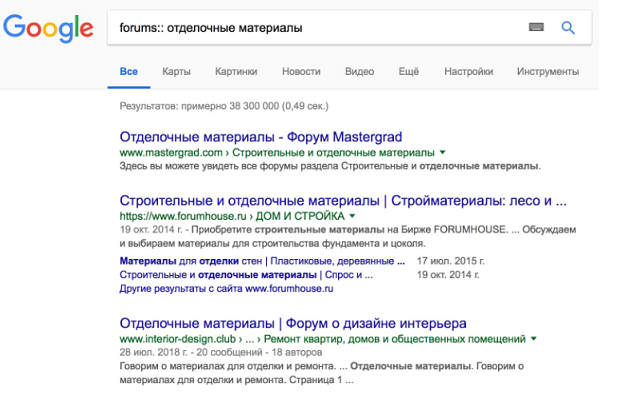Click the sitelink date 19 окт. 2014 г.
Image resolution: width=636 pixels, height=394 pixels.
448,275
